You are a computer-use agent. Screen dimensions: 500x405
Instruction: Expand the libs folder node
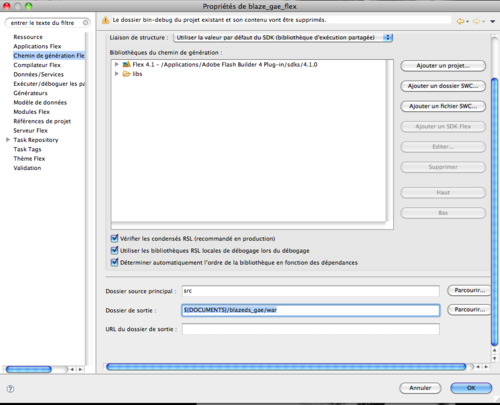[x=117, y=73]
